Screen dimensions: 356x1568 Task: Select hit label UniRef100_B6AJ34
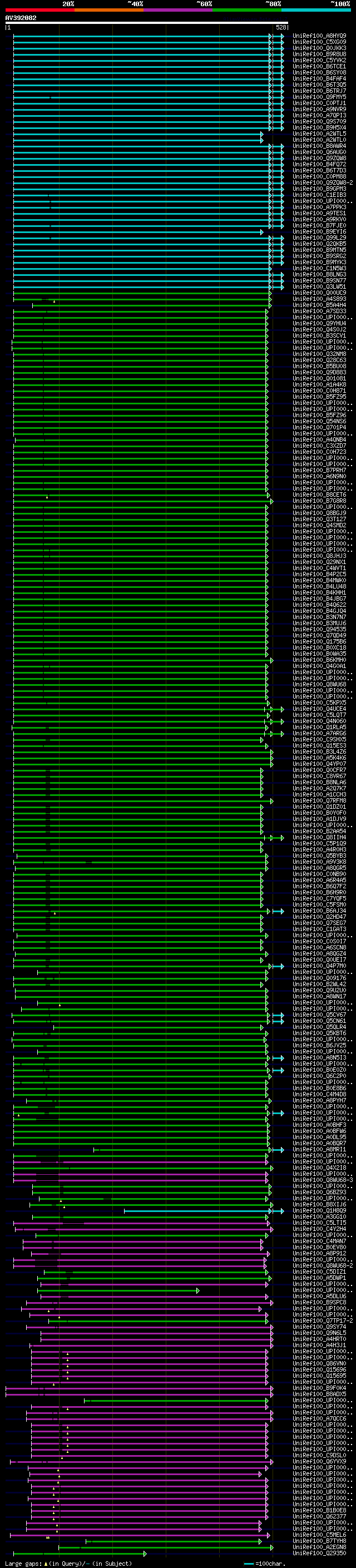(x=319, y=911)
